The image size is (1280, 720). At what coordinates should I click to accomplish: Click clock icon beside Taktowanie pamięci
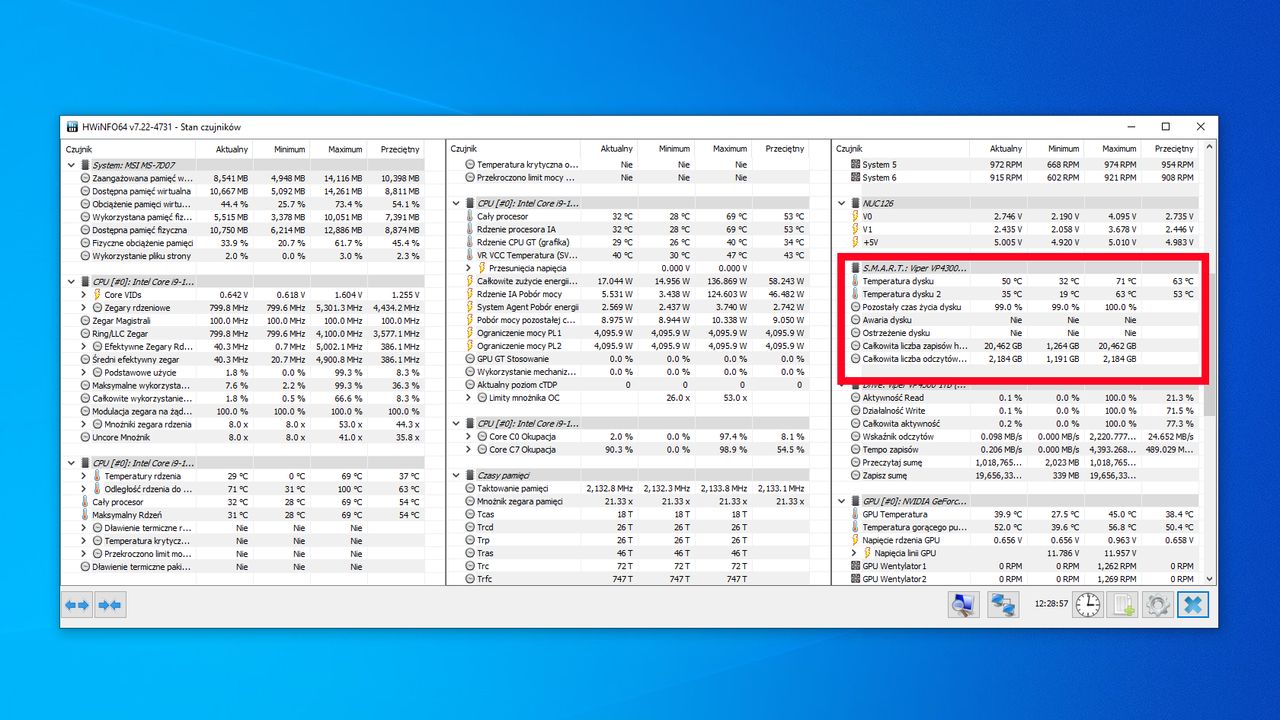coord(469,488)
